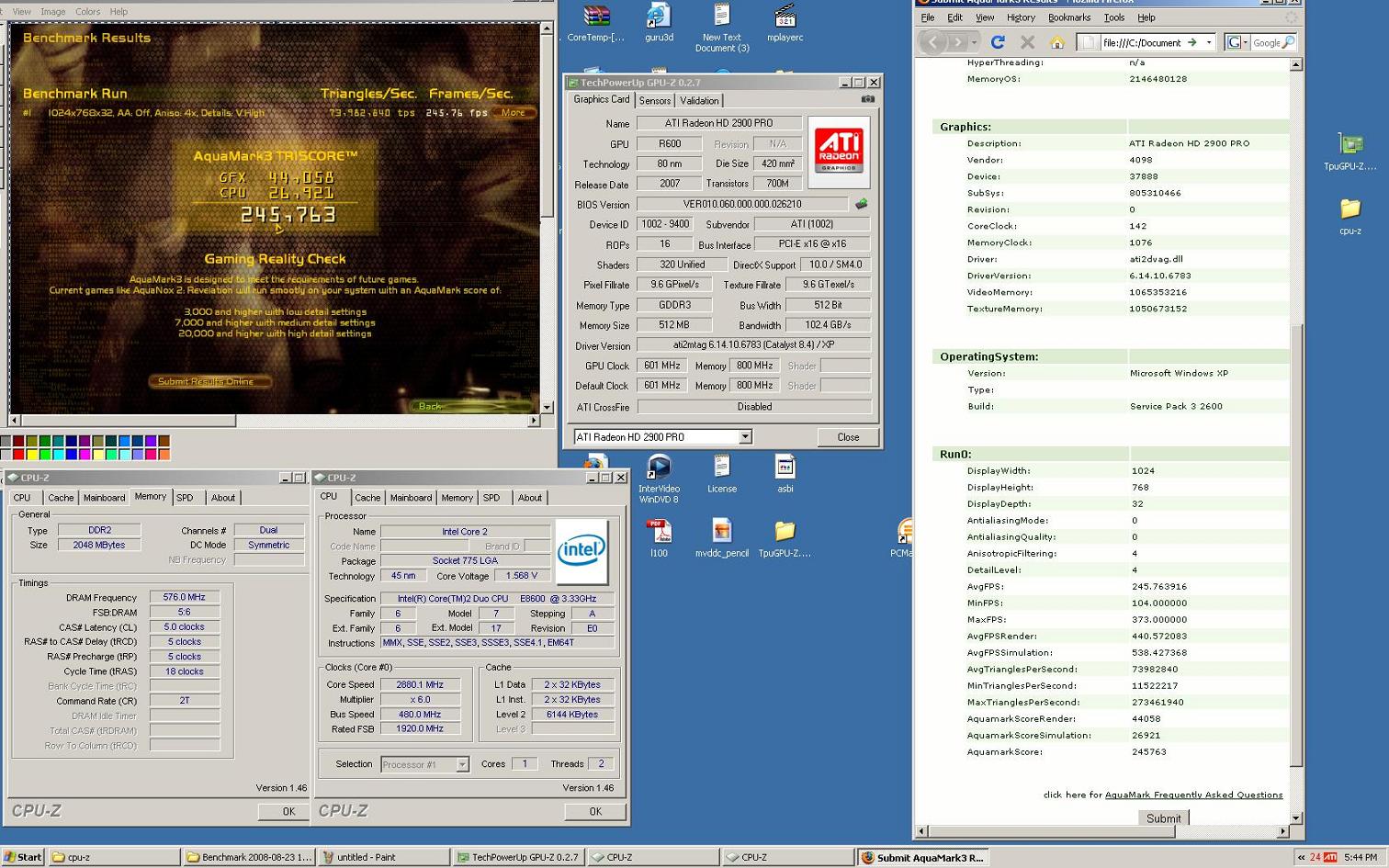1389x868 pixels.
Task: Click the green Go arrow in address bar
Action: 1191,42
